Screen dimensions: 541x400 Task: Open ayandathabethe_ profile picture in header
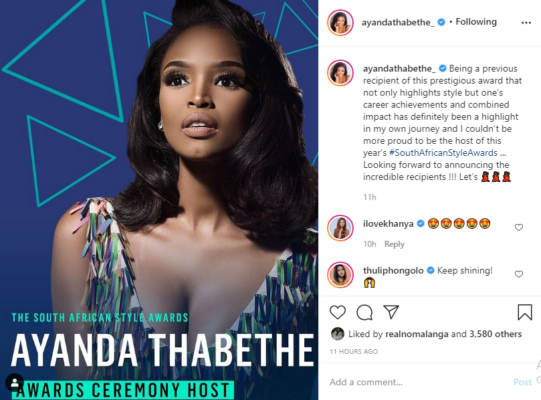tap(340, 23)
